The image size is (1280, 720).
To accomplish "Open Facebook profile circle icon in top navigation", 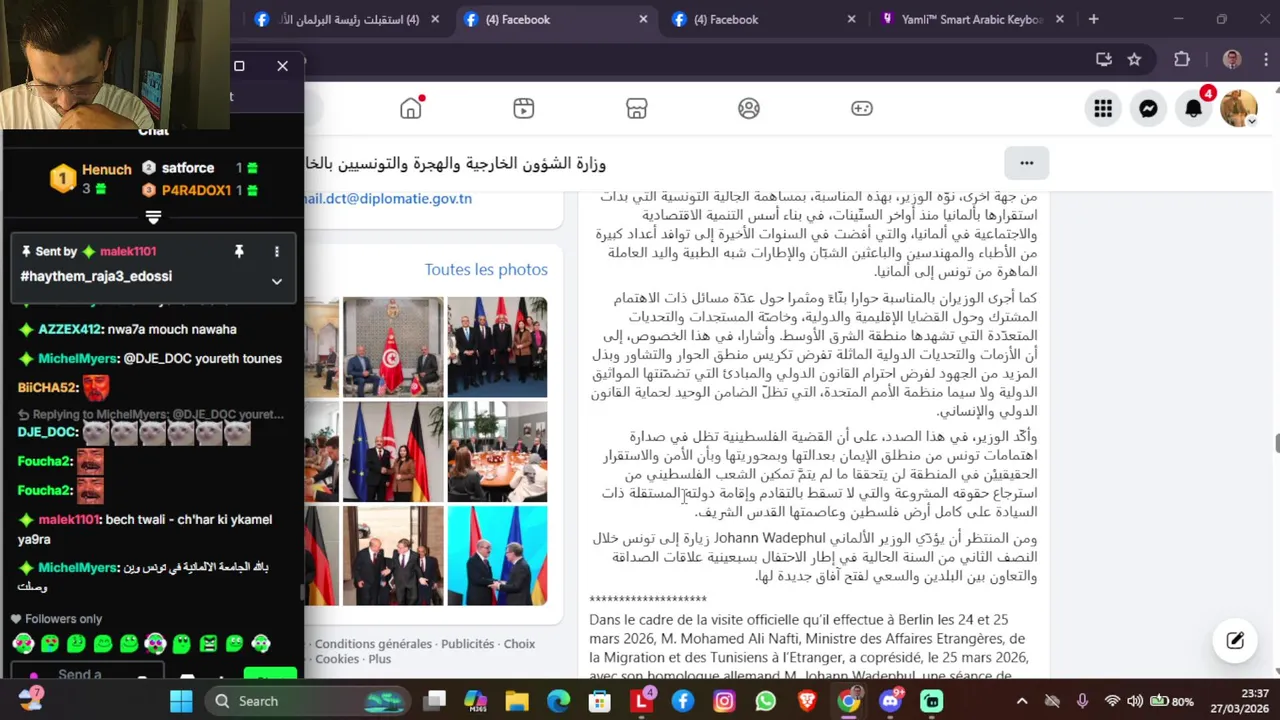I will (x=749, y=108).
